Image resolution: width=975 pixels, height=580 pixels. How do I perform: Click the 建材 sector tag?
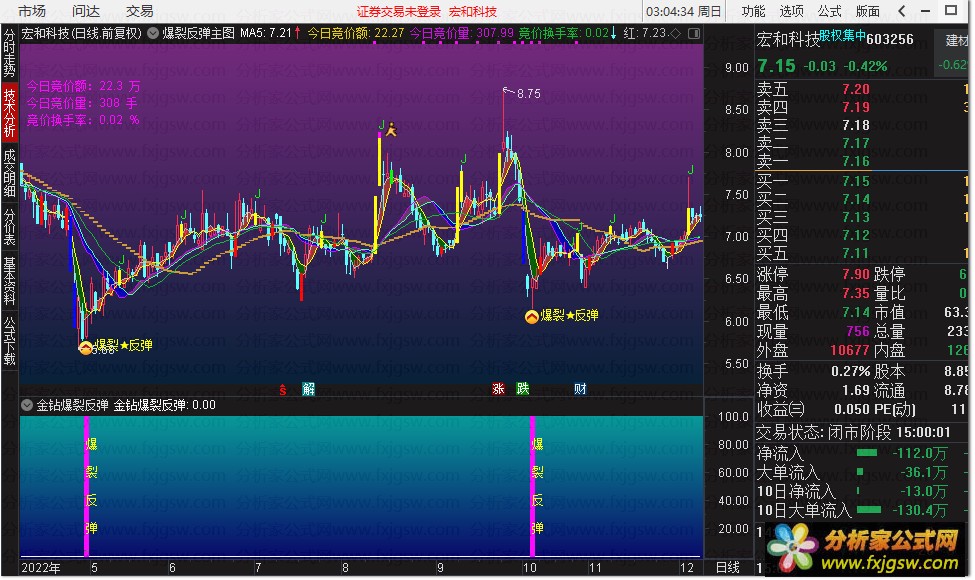(x=956, y=41)
